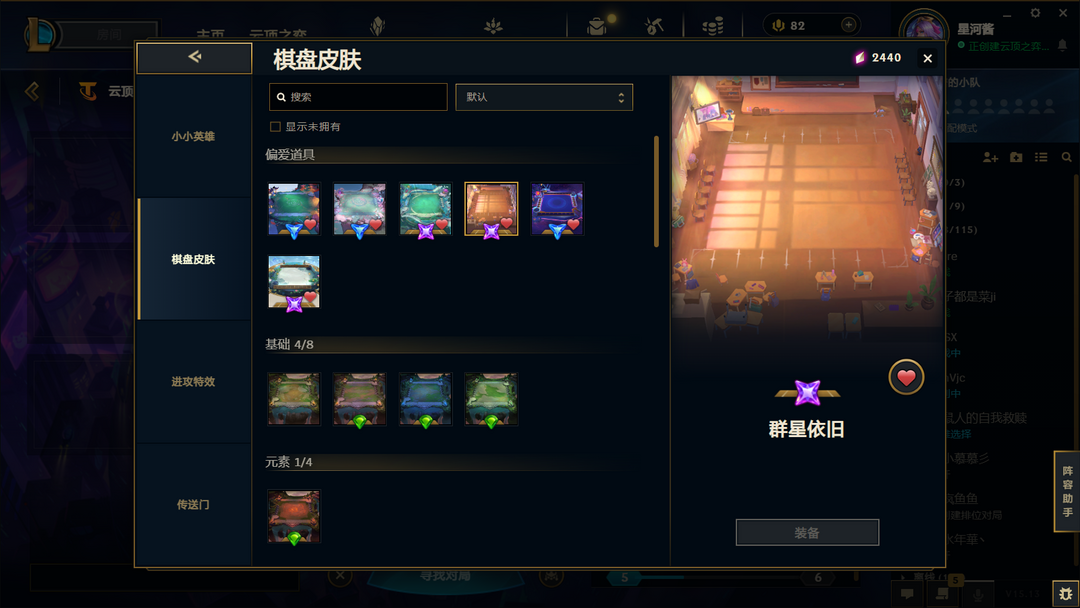Expand the 默认 sort dropdown
The height and width of the screenshot is (608, 1080).
pyautogui.click(x=543, y=97)
